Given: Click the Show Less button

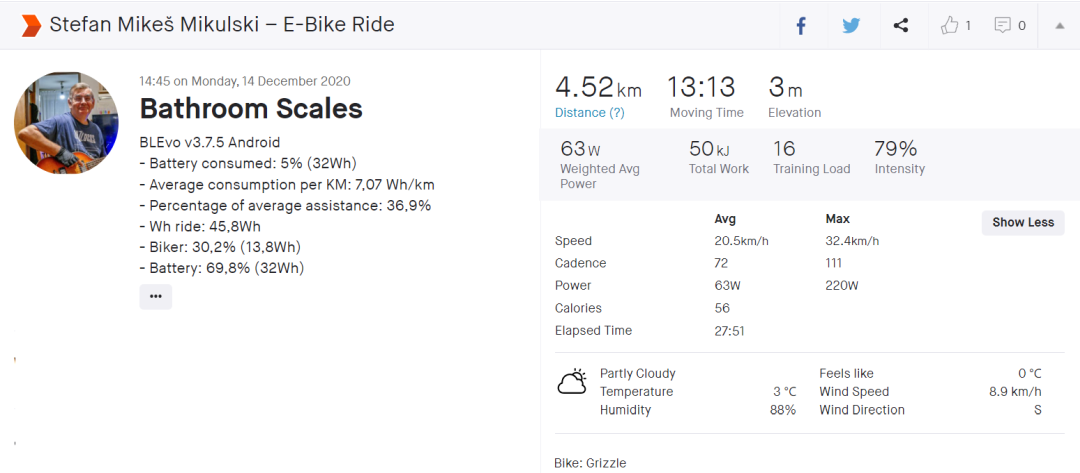Looking at the screenshot, I should tap(1022, 222).
